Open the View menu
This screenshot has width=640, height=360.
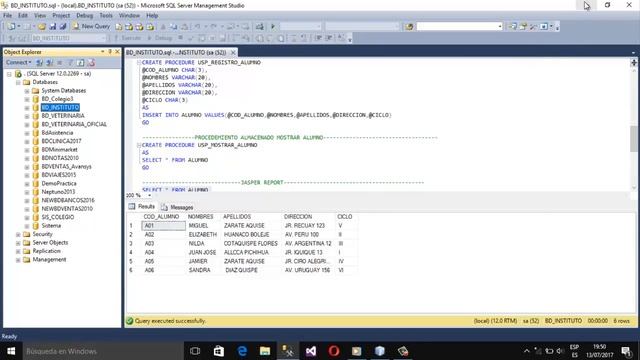coord(40,16)
